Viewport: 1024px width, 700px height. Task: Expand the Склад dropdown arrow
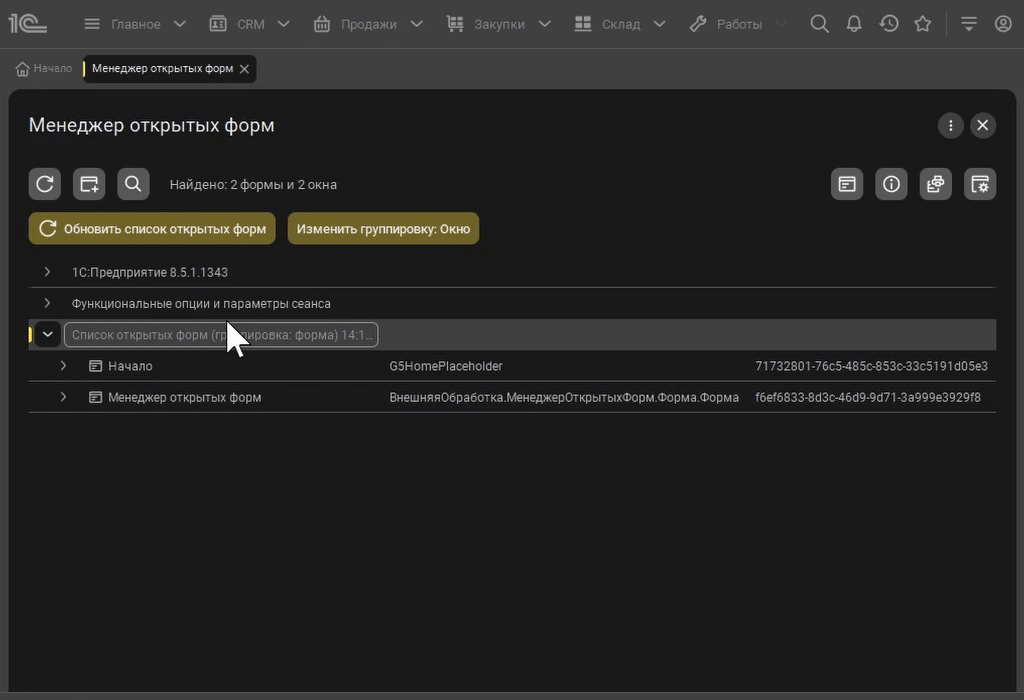click(660, 24)
